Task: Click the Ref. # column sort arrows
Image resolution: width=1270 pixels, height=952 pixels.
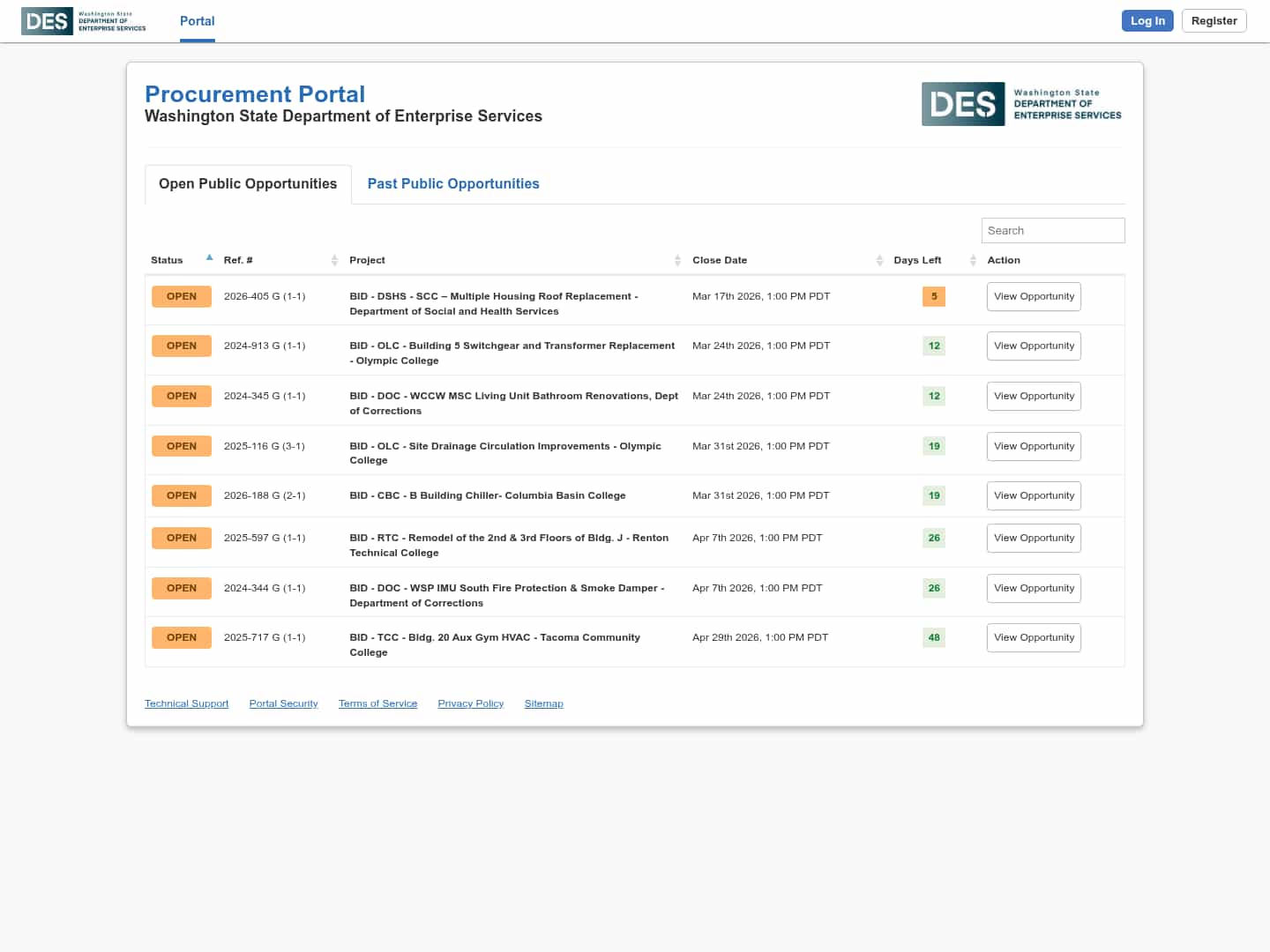Action: pyautogui.click(x=334, y=260)
